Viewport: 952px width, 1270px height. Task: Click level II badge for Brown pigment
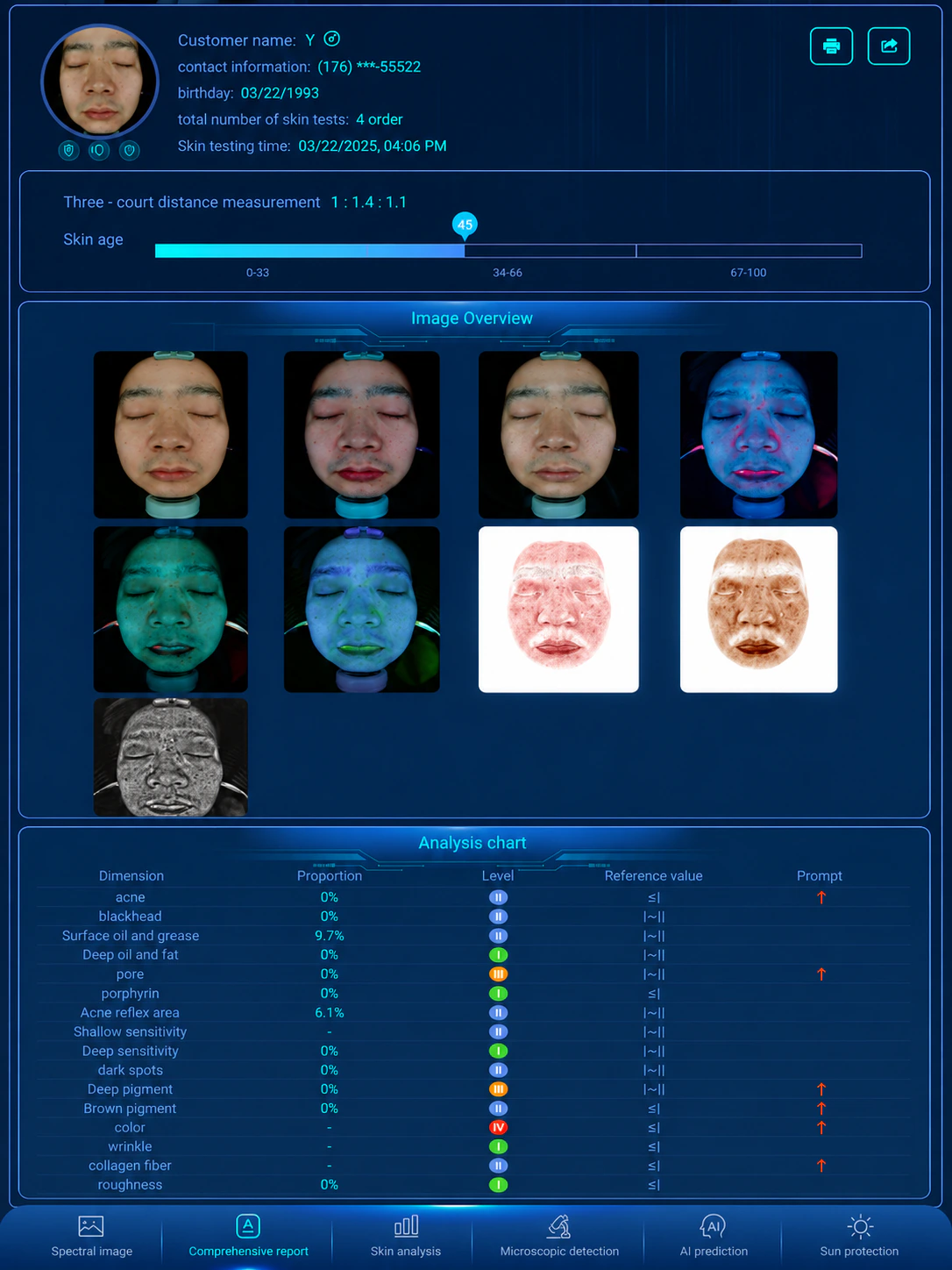[x=498, y=1109]
